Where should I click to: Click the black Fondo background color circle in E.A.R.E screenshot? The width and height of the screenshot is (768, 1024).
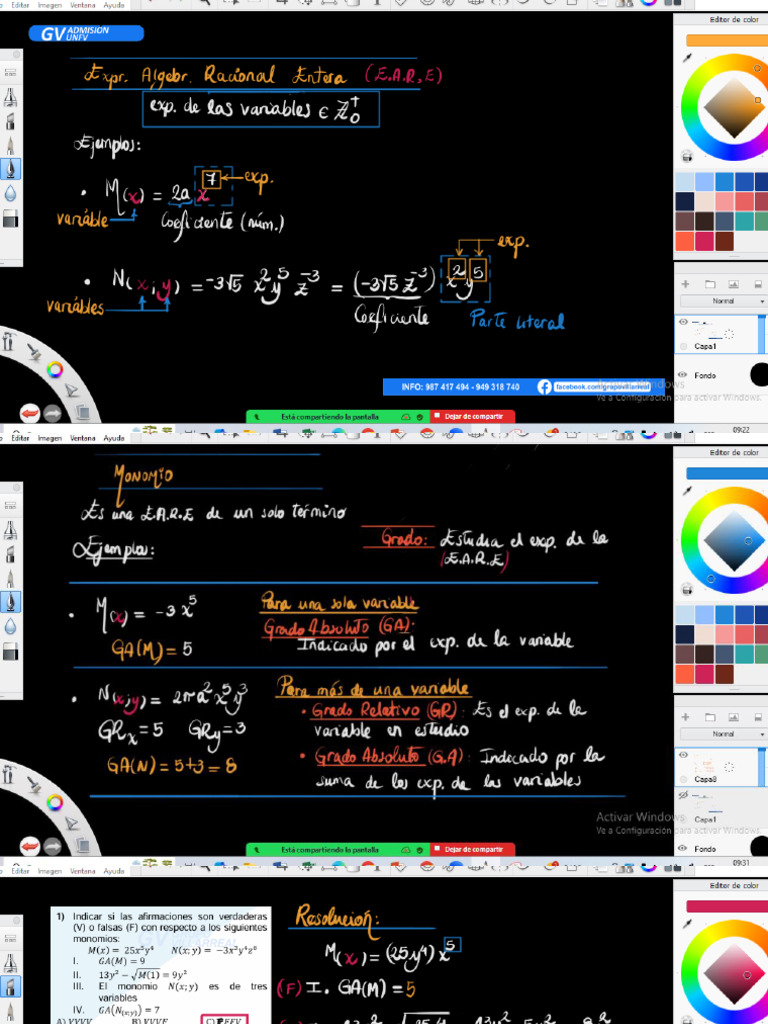[760, 375]
